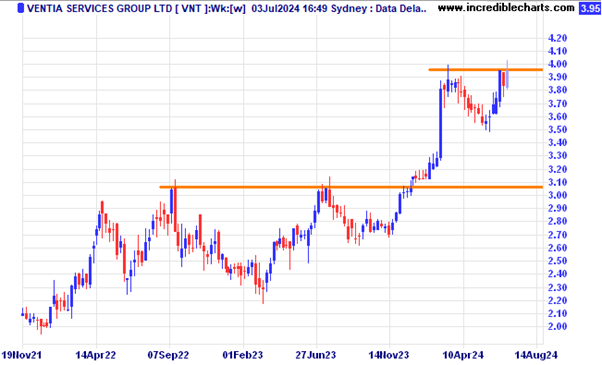This screenshot has height=365, width=602.
Task: Click the www.incrediblecharts.com link text
Action: tap(506, 8)
